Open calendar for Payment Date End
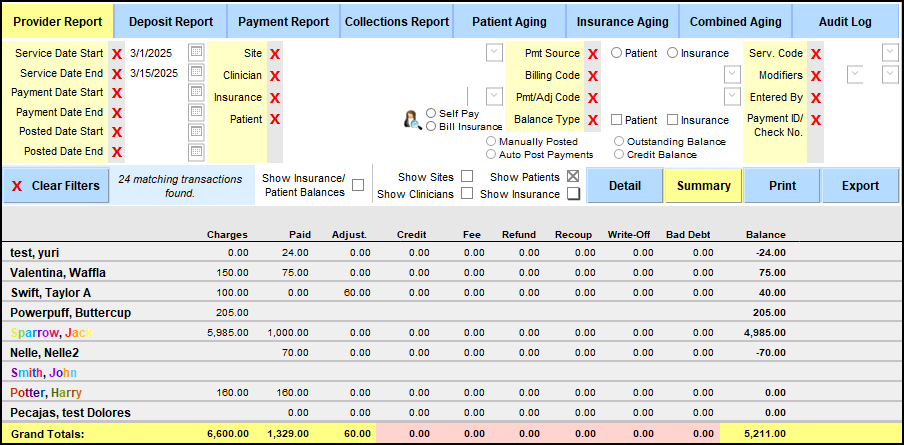 pos(196,112)
